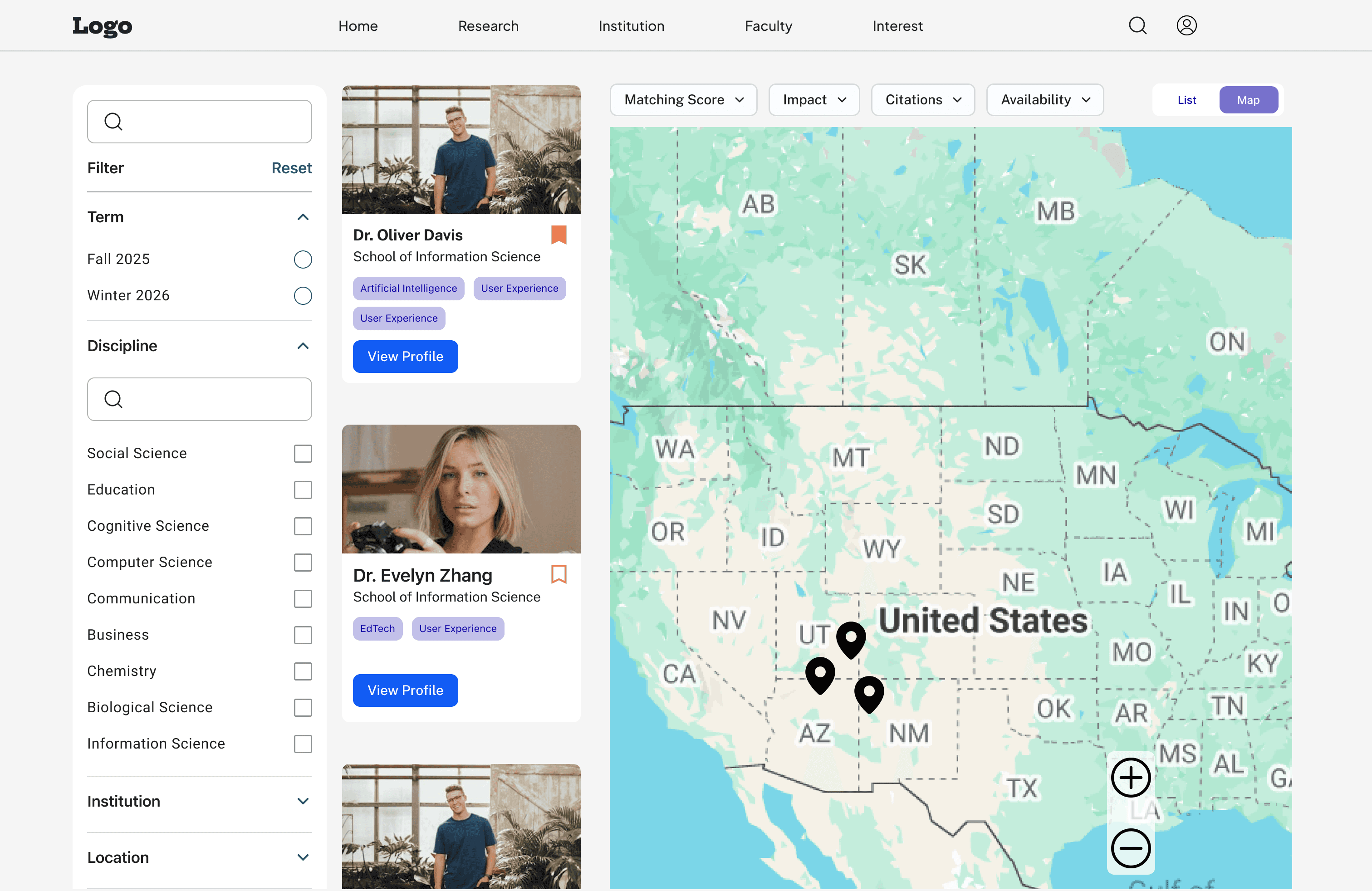
Task: Check the Computer Science discipline box
Action: coord(303,563)
